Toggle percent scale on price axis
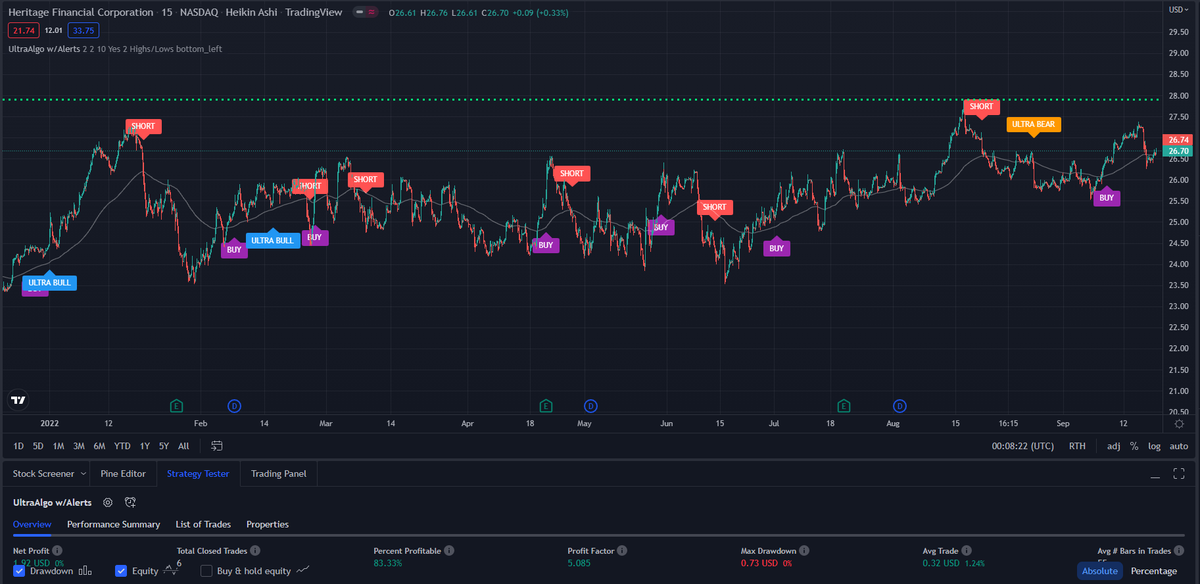The image size is (1200, 584). 1134,446
